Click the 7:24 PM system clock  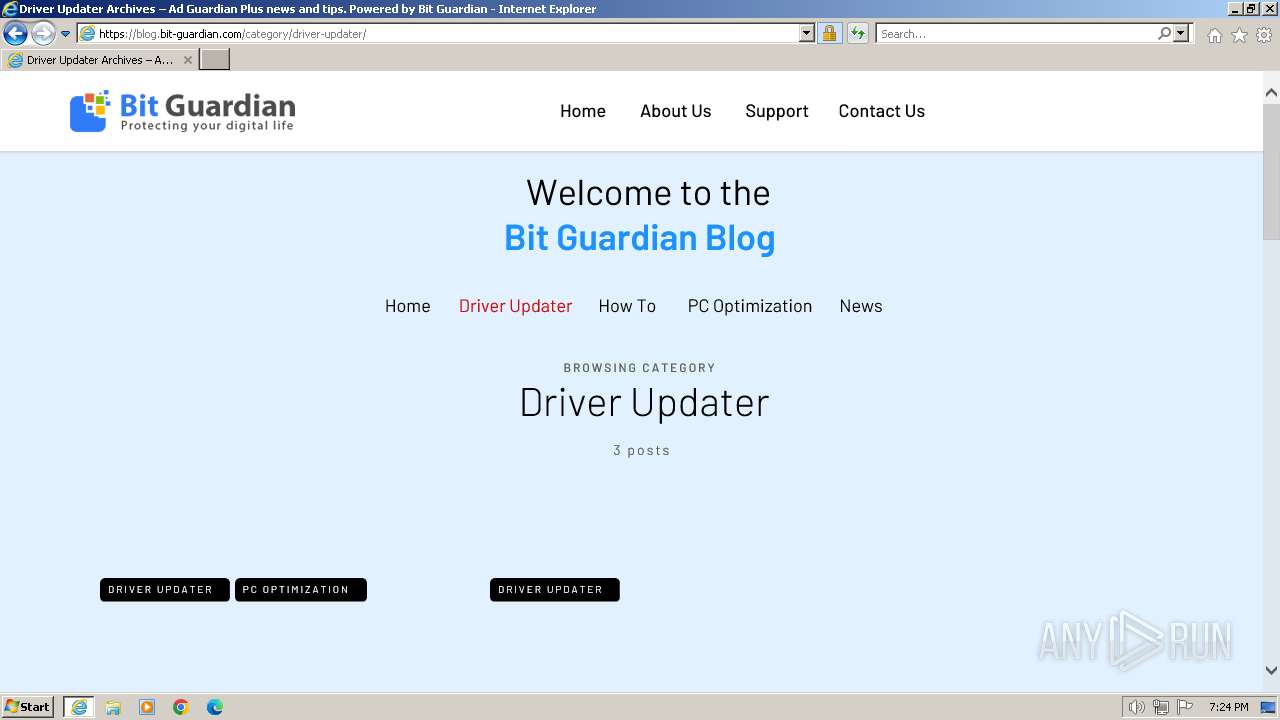1228,707
